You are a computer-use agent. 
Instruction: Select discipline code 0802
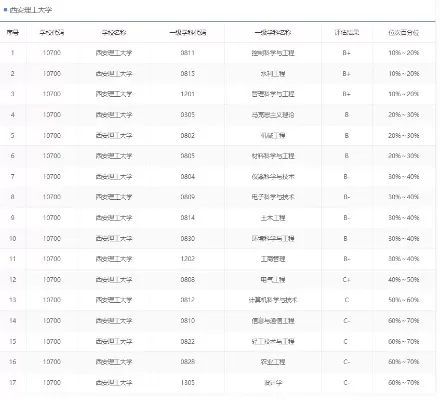pyautogui.click(x=188, y=135)
